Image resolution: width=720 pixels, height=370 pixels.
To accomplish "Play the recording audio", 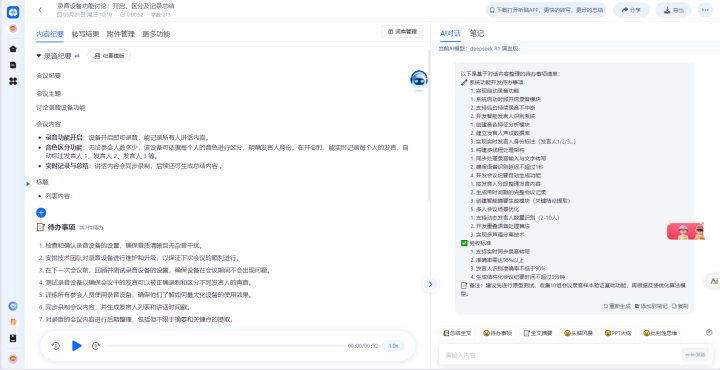I will tap(77, 346).
